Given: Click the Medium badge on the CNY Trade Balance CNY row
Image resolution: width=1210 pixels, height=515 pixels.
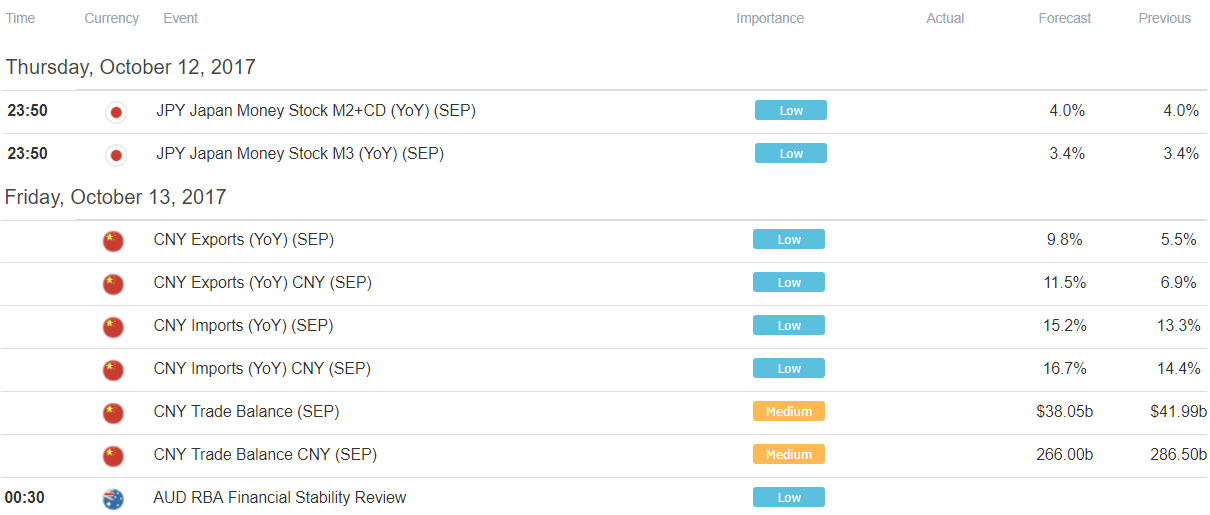Looking at the screenshot, I should [x=789, y=455].
